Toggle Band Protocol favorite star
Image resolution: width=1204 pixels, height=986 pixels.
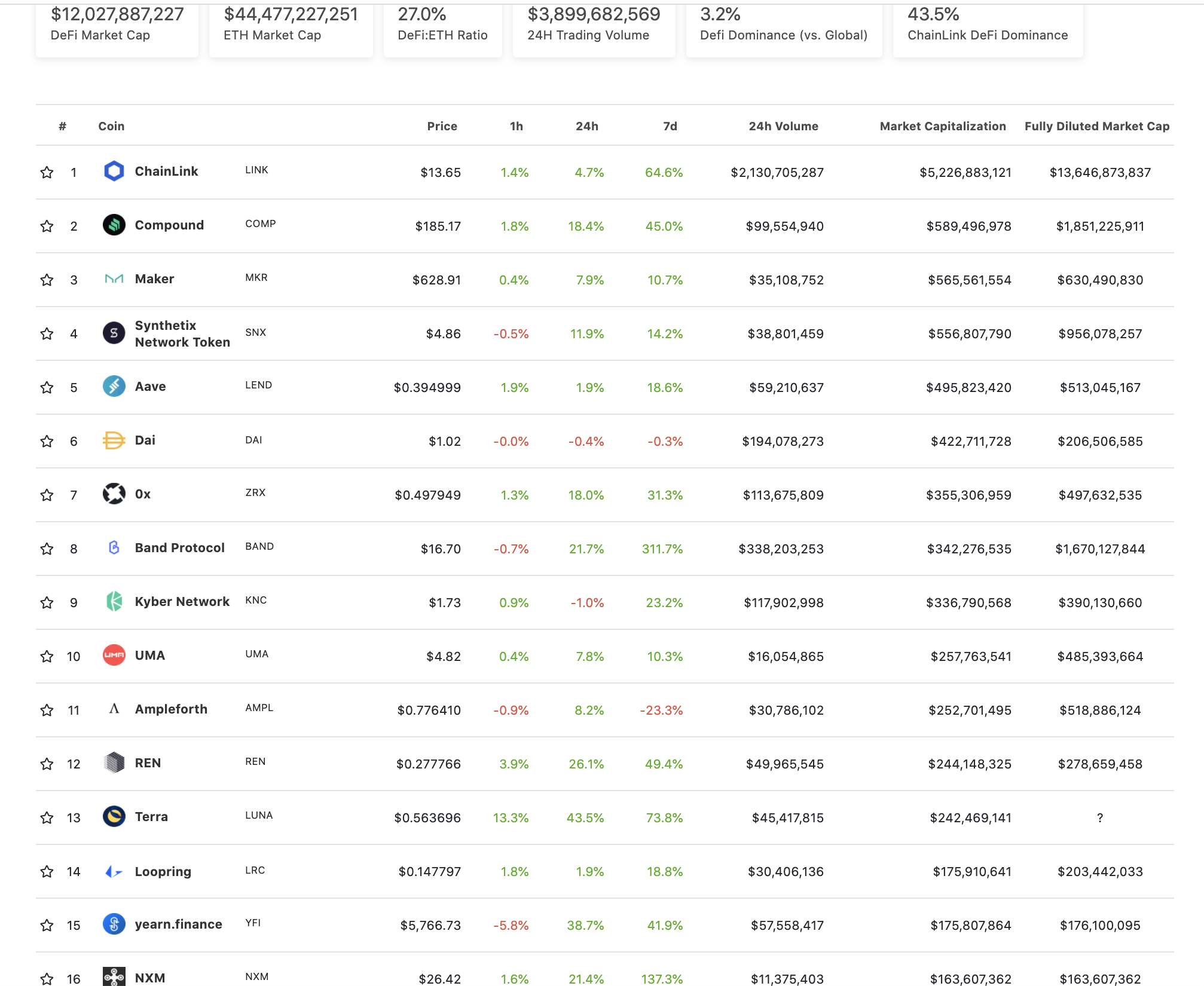pyautogui.click(x=47, y=549)
